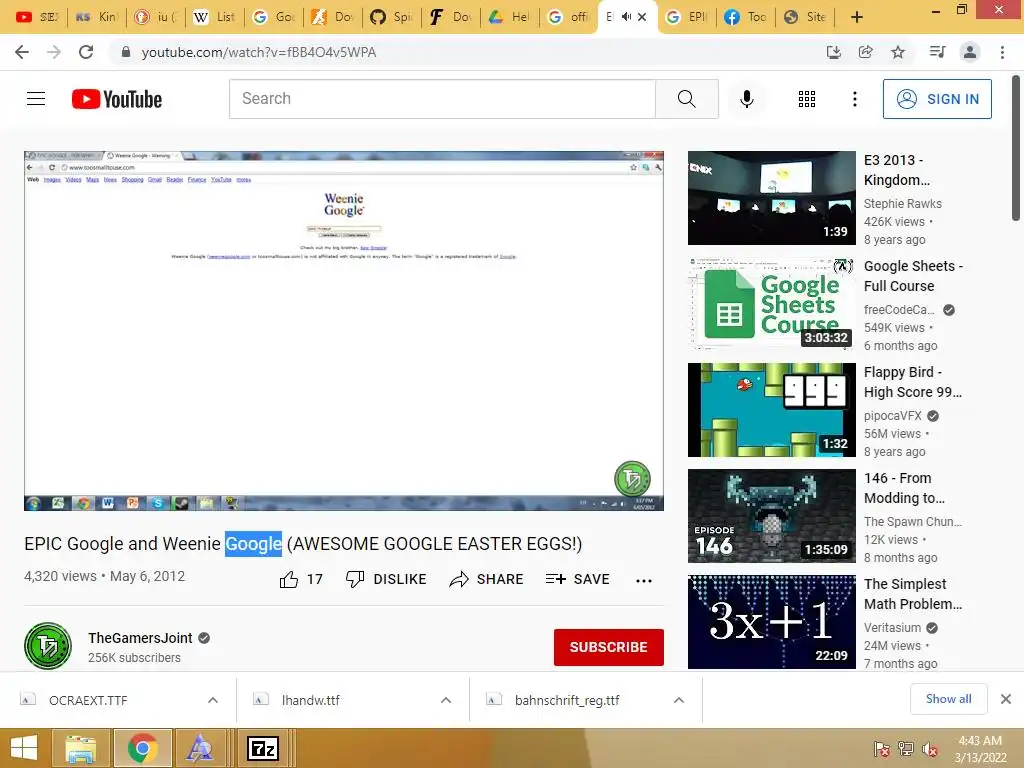This screenshot has width=1024, height=768.
Task: Reload the page with refresh icon
Action: pyautogui.click(x=86, y=52)
